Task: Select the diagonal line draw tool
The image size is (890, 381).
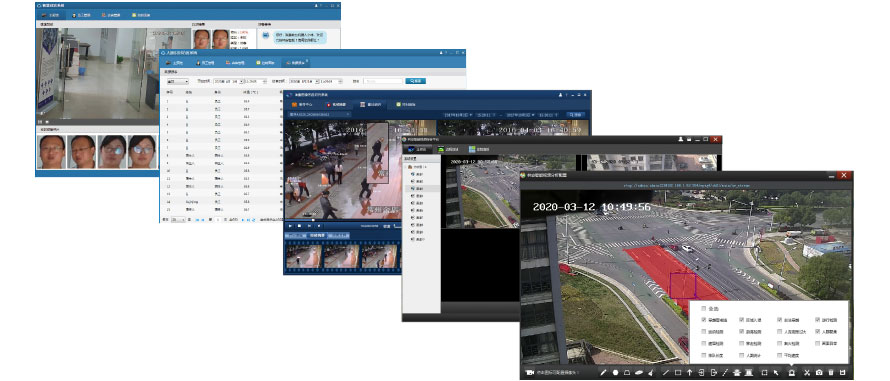Action: coord(666,372)
